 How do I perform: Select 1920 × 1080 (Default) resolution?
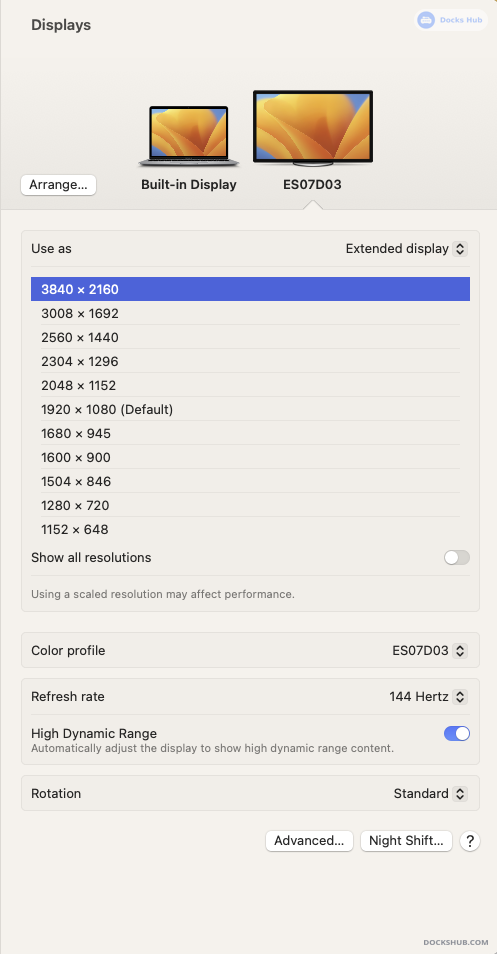[251, 409]
